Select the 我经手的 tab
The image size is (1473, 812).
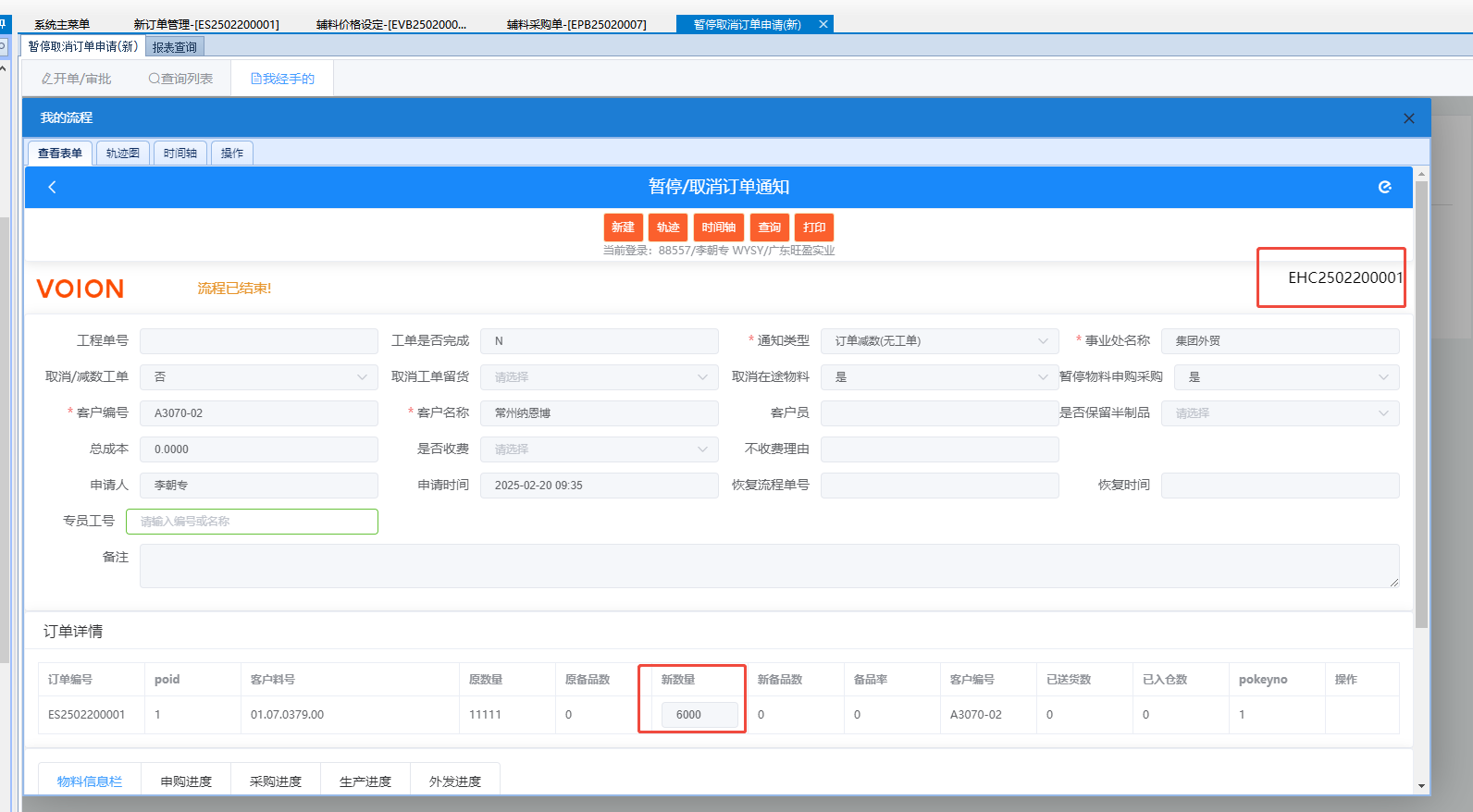282,79
